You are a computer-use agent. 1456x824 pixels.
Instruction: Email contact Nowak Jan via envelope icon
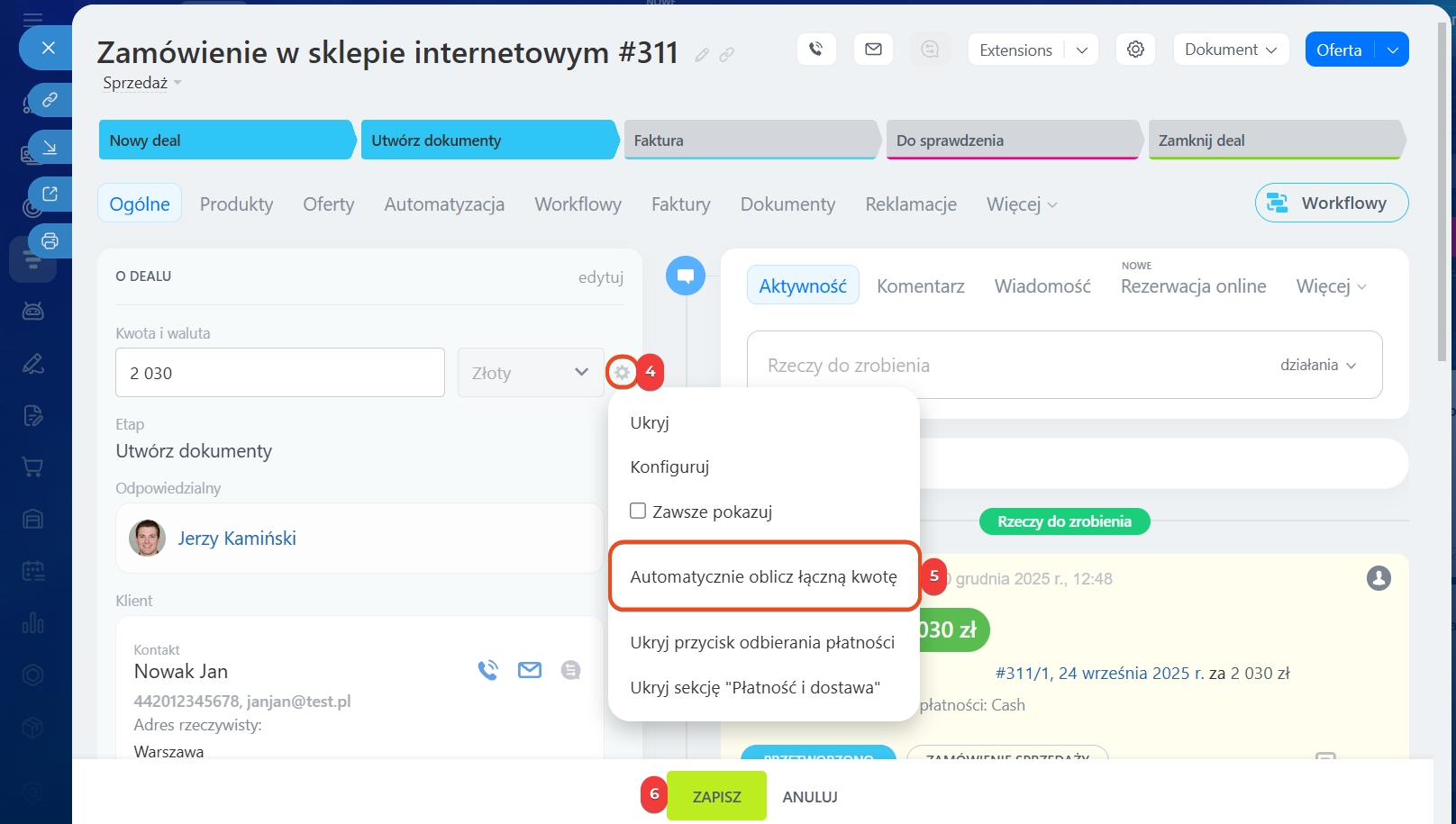[530, 670]
